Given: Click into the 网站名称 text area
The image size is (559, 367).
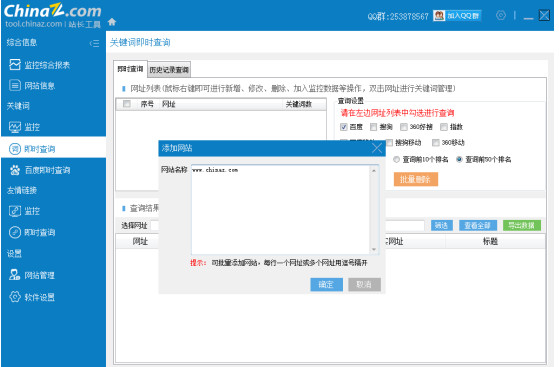Looking at the screenshot, I should pyautogui.click(x=281, y=209).
